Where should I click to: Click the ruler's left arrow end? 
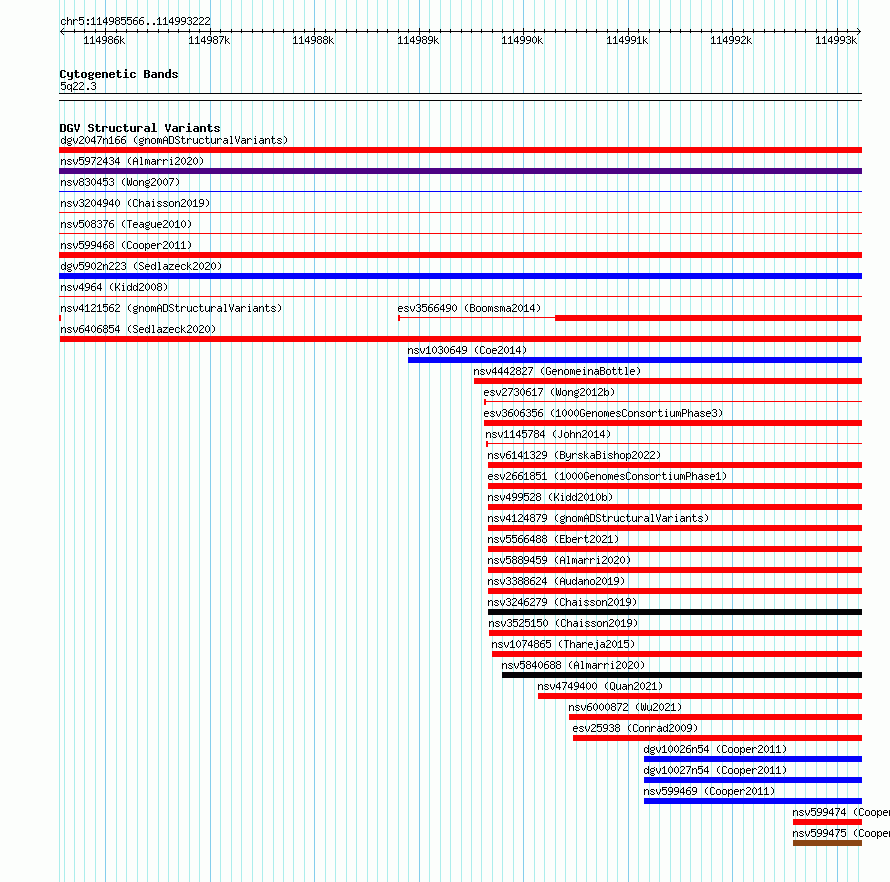(62, 31)
